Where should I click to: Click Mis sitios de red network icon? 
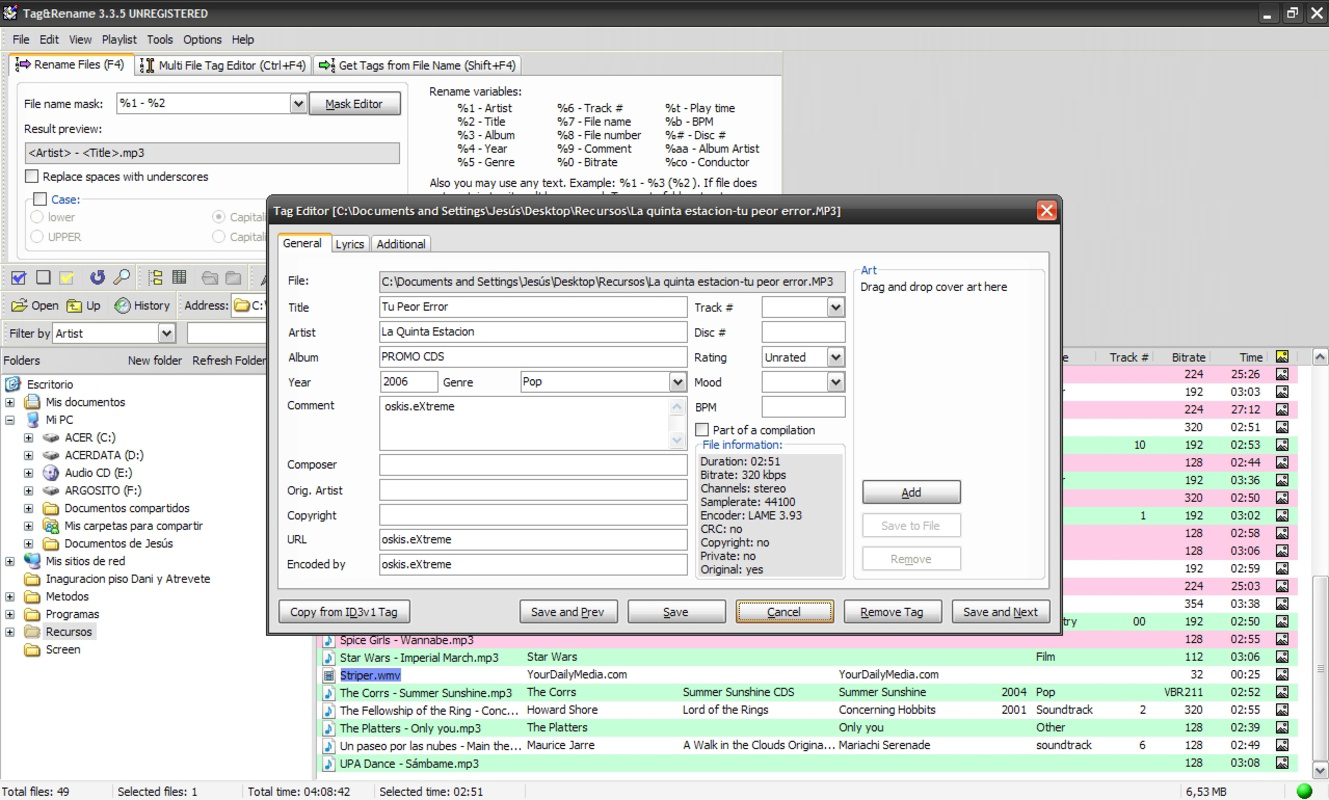click(32, 561)
